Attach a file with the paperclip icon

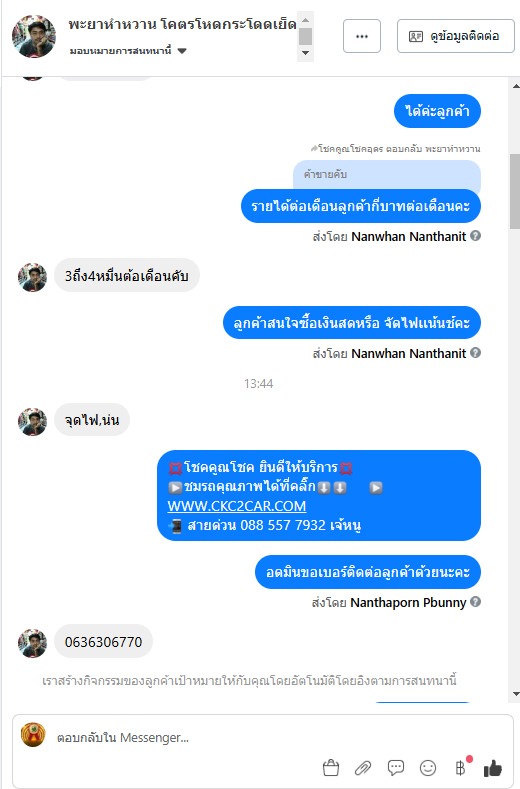[363, 768]
